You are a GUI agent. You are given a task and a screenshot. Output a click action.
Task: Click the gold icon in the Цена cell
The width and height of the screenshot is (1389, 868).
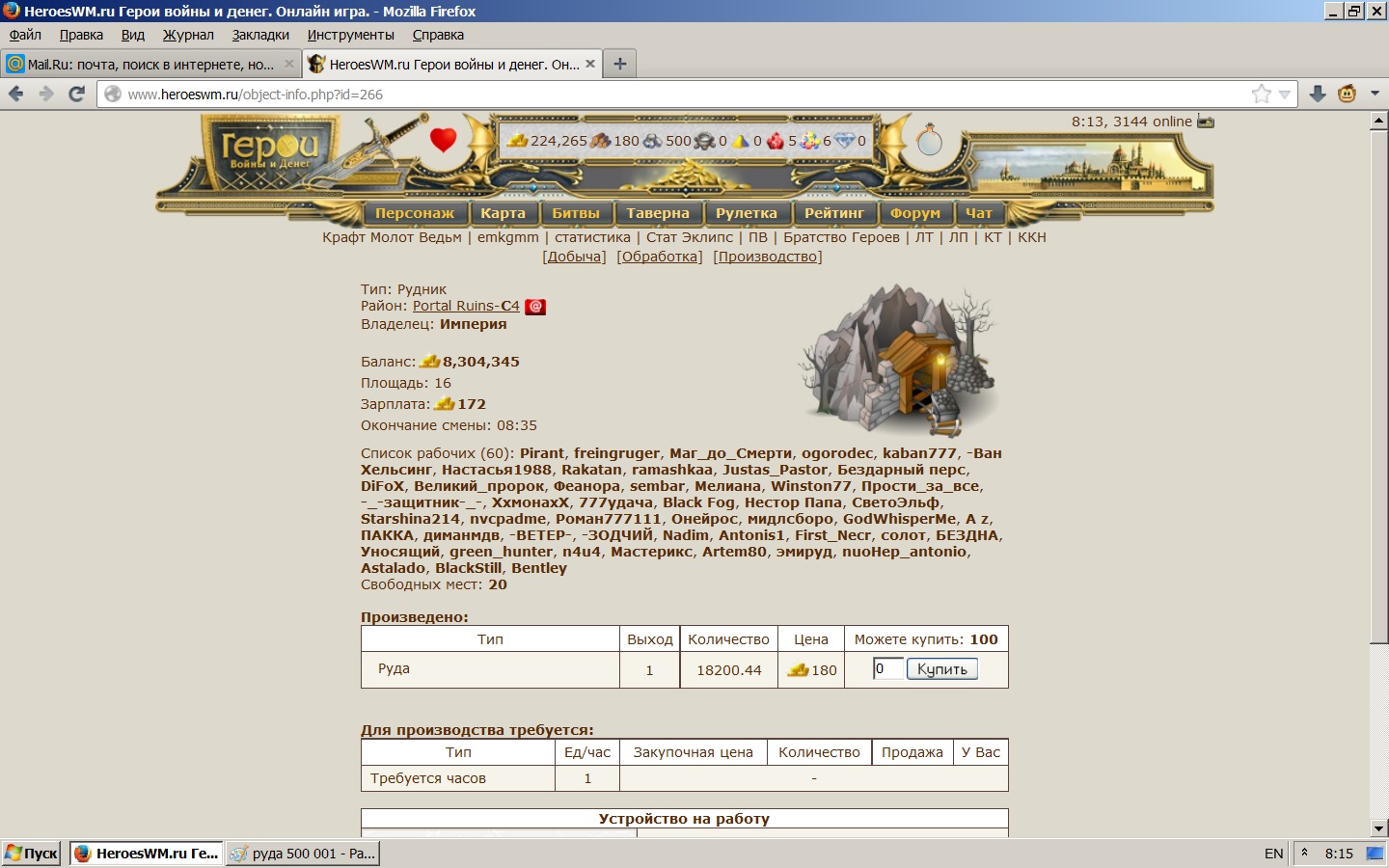(799, 670)
